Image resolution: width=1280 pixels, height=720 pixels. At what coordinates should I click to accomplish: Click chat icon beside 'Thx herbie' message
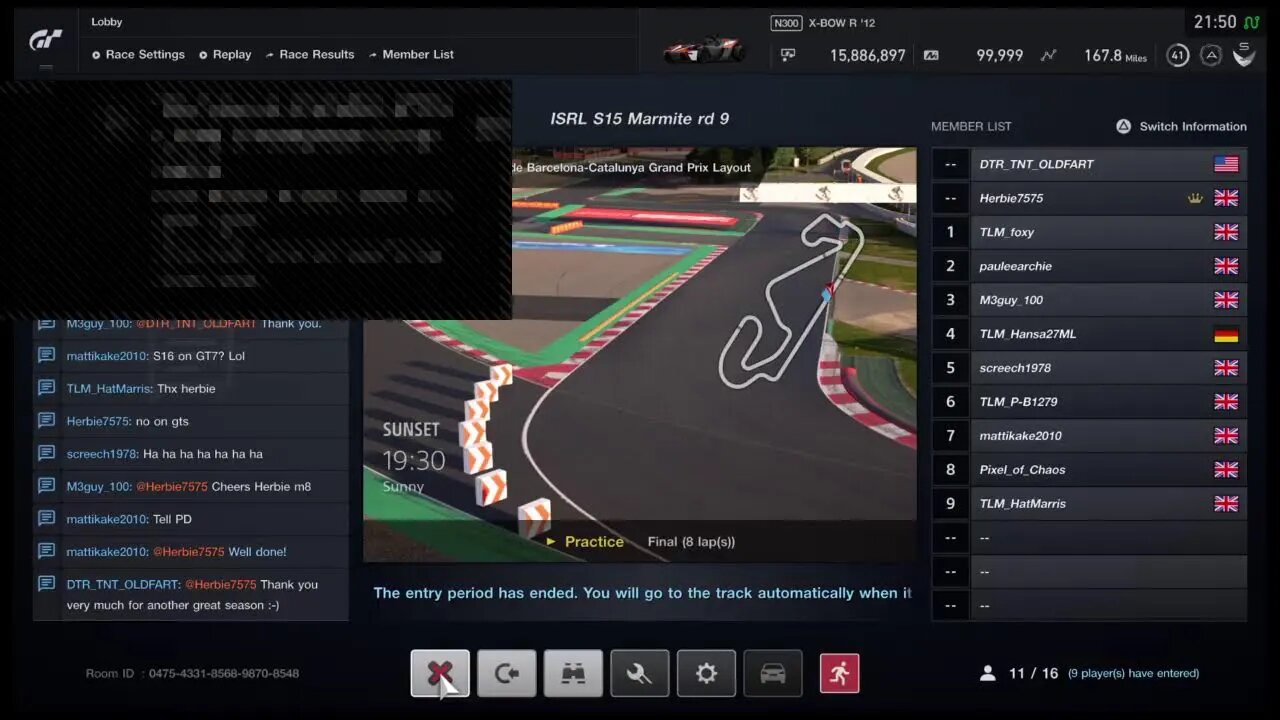(46, 388)
